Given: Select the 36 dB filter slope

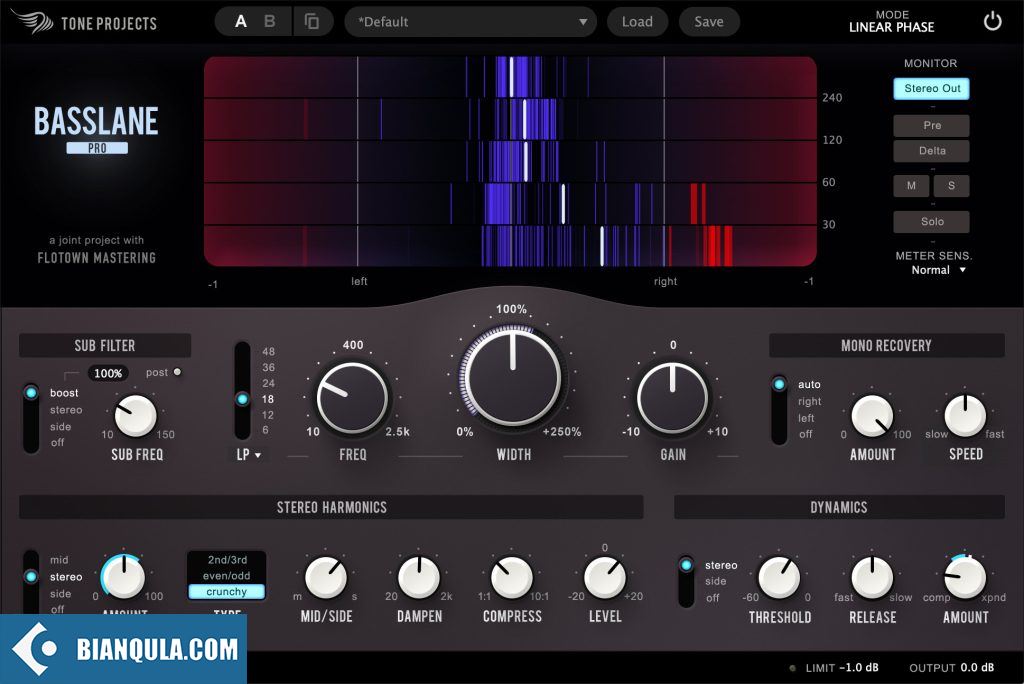Looking at the screenshot, I should click(268, 367).
